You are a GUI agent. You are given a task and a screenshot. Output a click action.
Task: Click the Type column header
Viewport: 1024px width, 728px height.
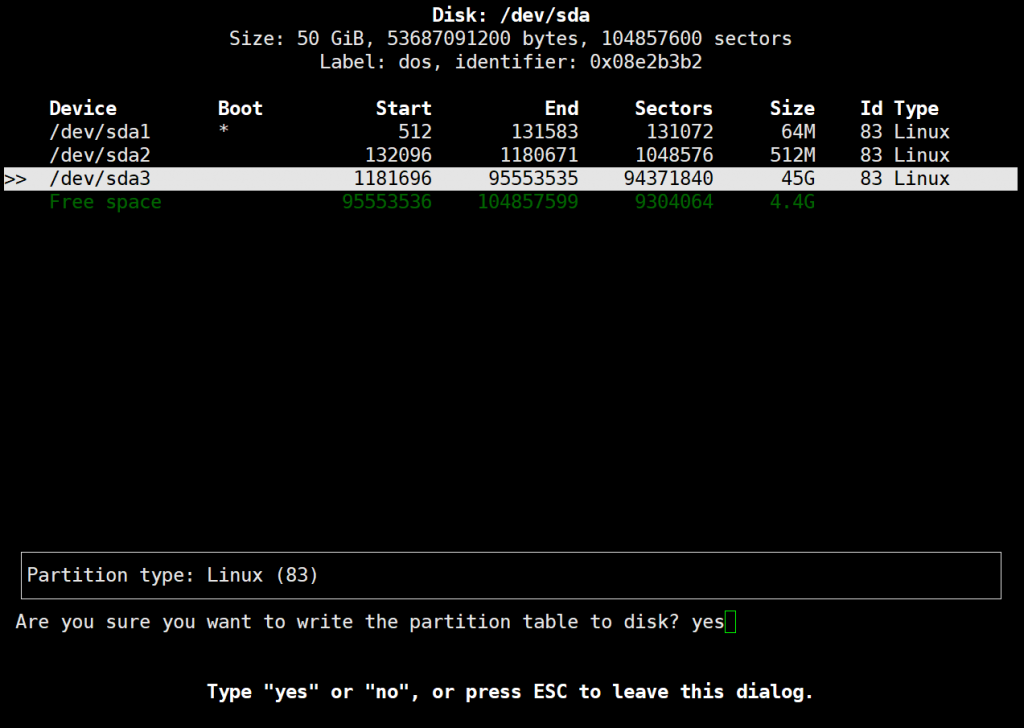pos(916,108)
